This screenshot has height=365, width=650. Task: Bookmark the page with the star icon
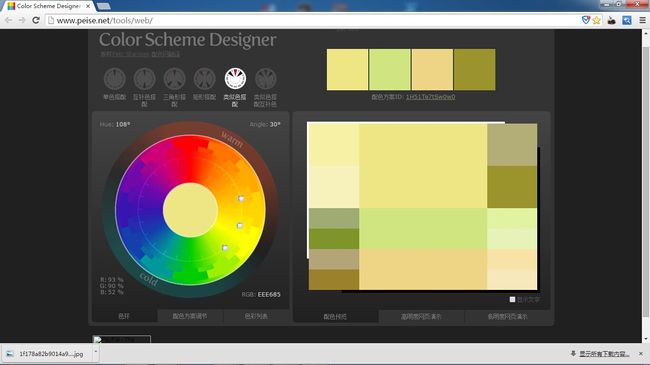pyautogui.click(x=596, y=20)
